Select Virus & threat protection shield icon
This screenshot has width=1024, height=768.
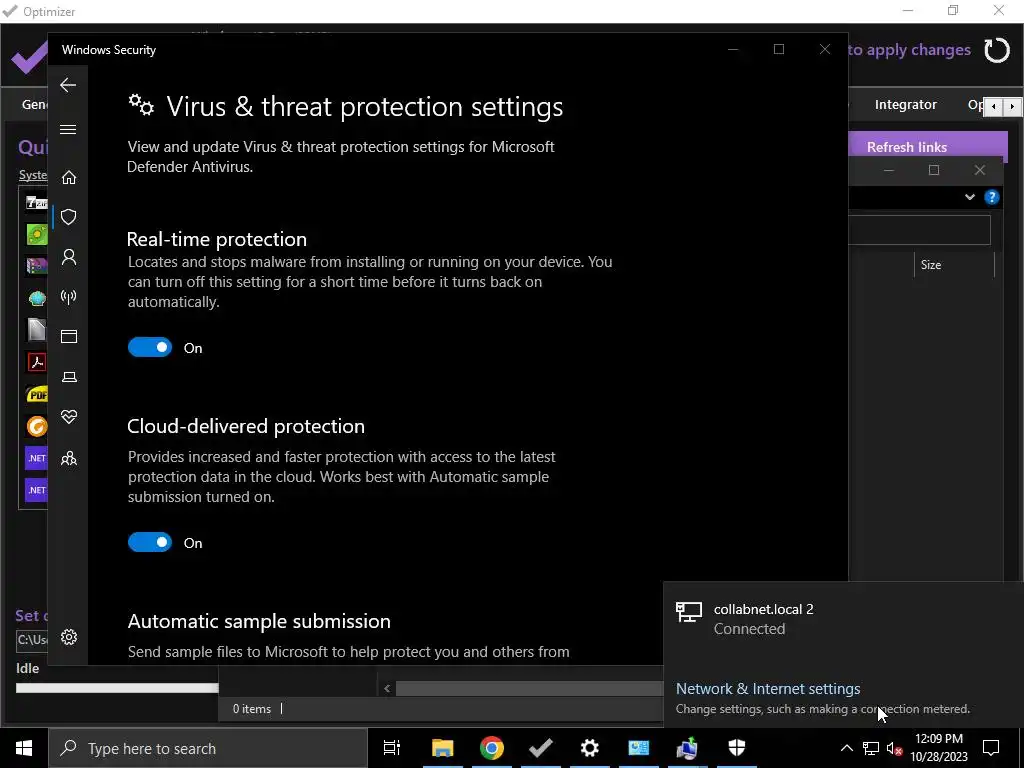point(69,217)
